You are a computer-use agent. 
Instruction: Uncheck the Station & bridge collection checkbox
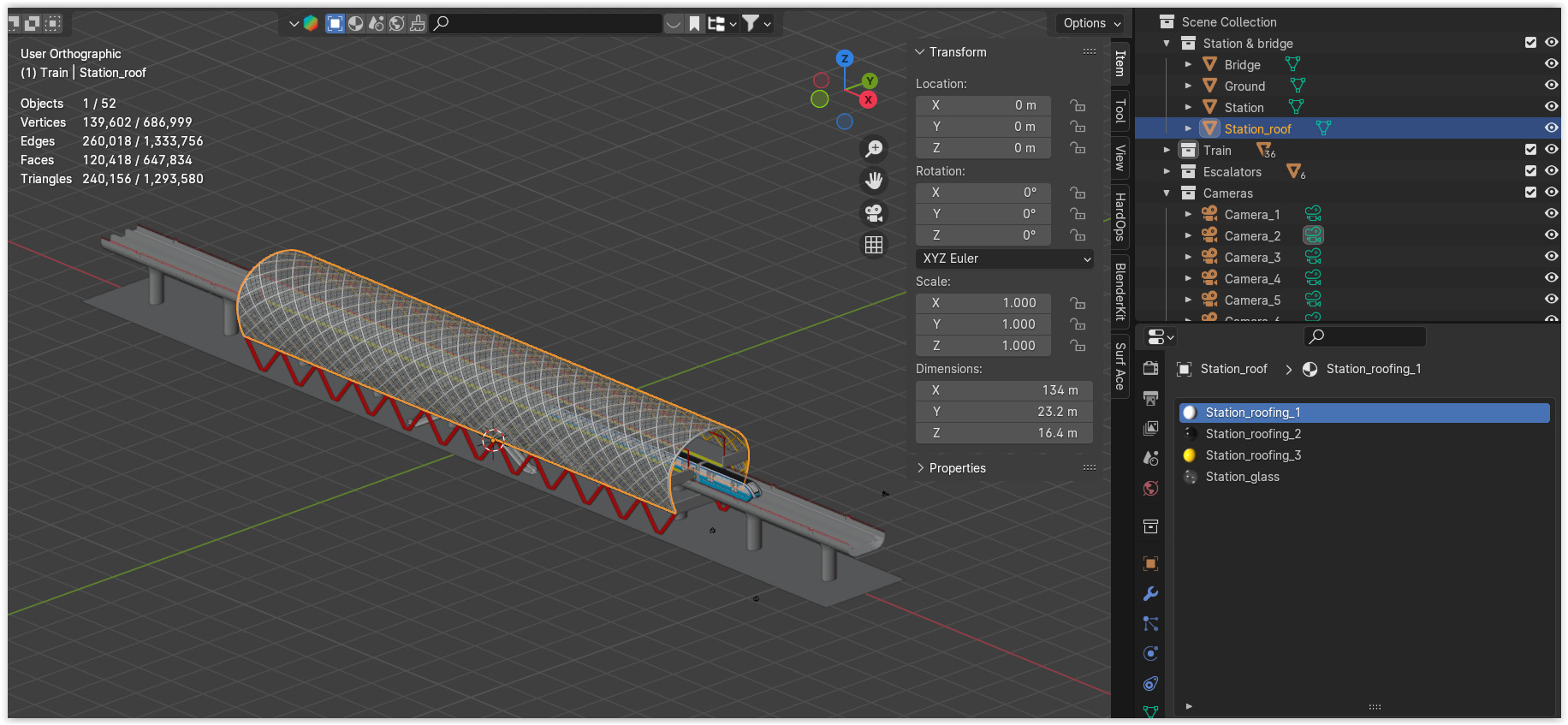(x=1530, y=43)
